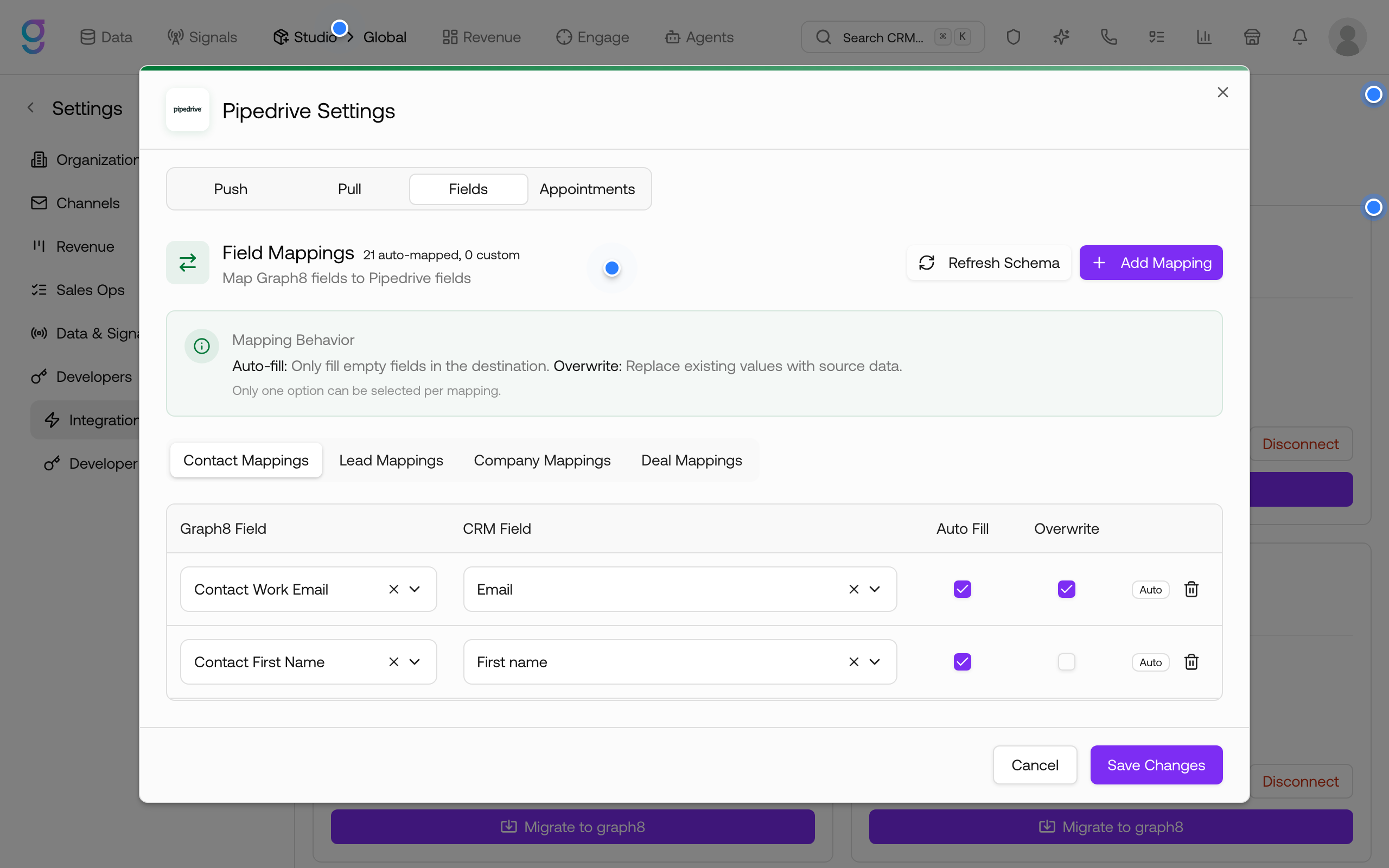Open the phone dialer icon
Image resolution: width=1389 pixels, height=868 pixels.
pyautogui.click(x=1108, y=37)
